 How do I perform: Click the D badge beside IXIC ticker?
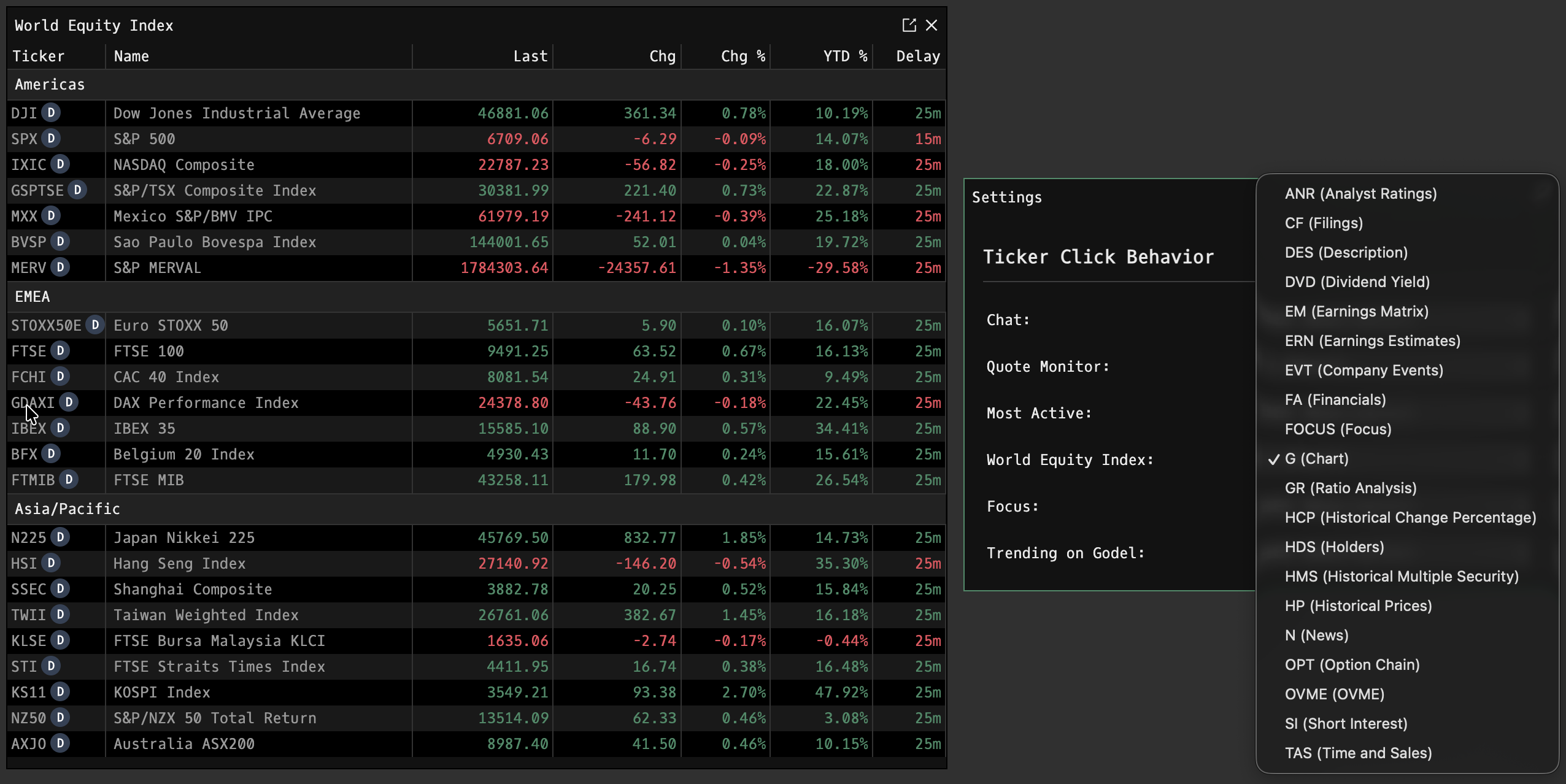60,164
